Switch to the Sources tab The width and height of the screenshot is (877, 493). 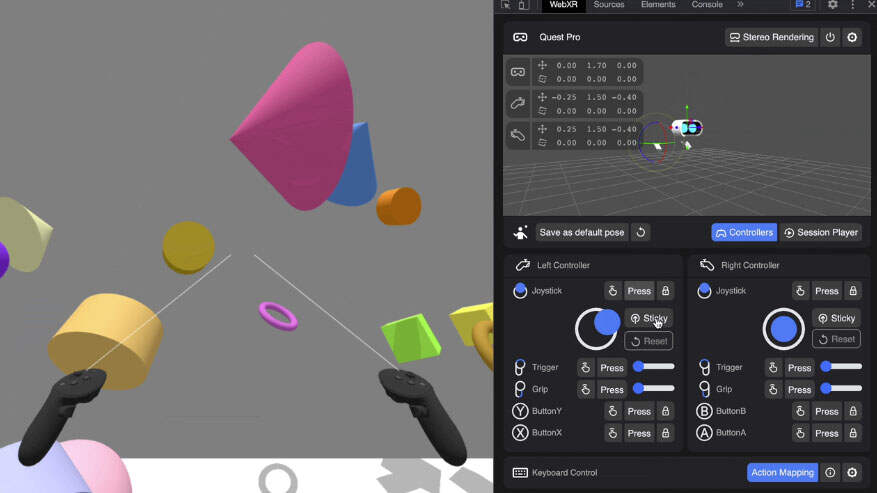[x=608, y=5]
